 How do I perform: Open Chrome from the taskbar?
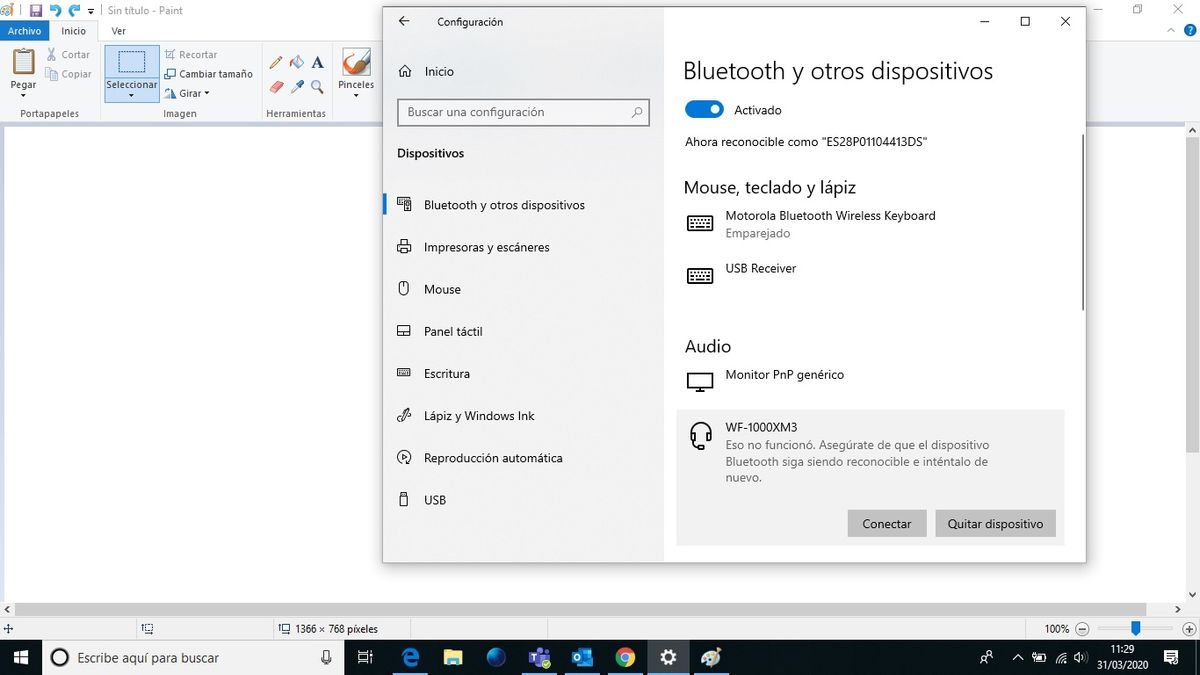coord(625,657)
